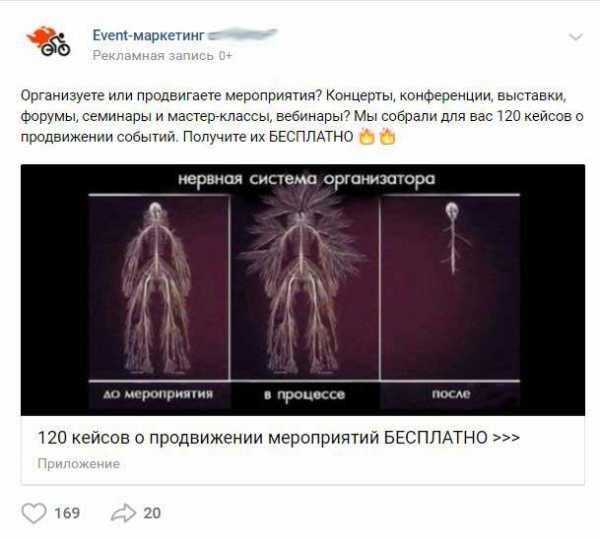
Task: Open the 120 кейсов о продвижении мероприятий link
Action: (x=279, y=438)
